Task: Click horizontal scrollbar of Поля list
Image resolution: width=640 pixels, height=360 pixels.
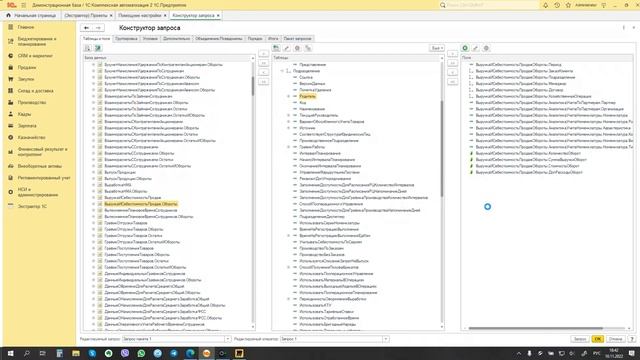Action: tap(536, 328)
